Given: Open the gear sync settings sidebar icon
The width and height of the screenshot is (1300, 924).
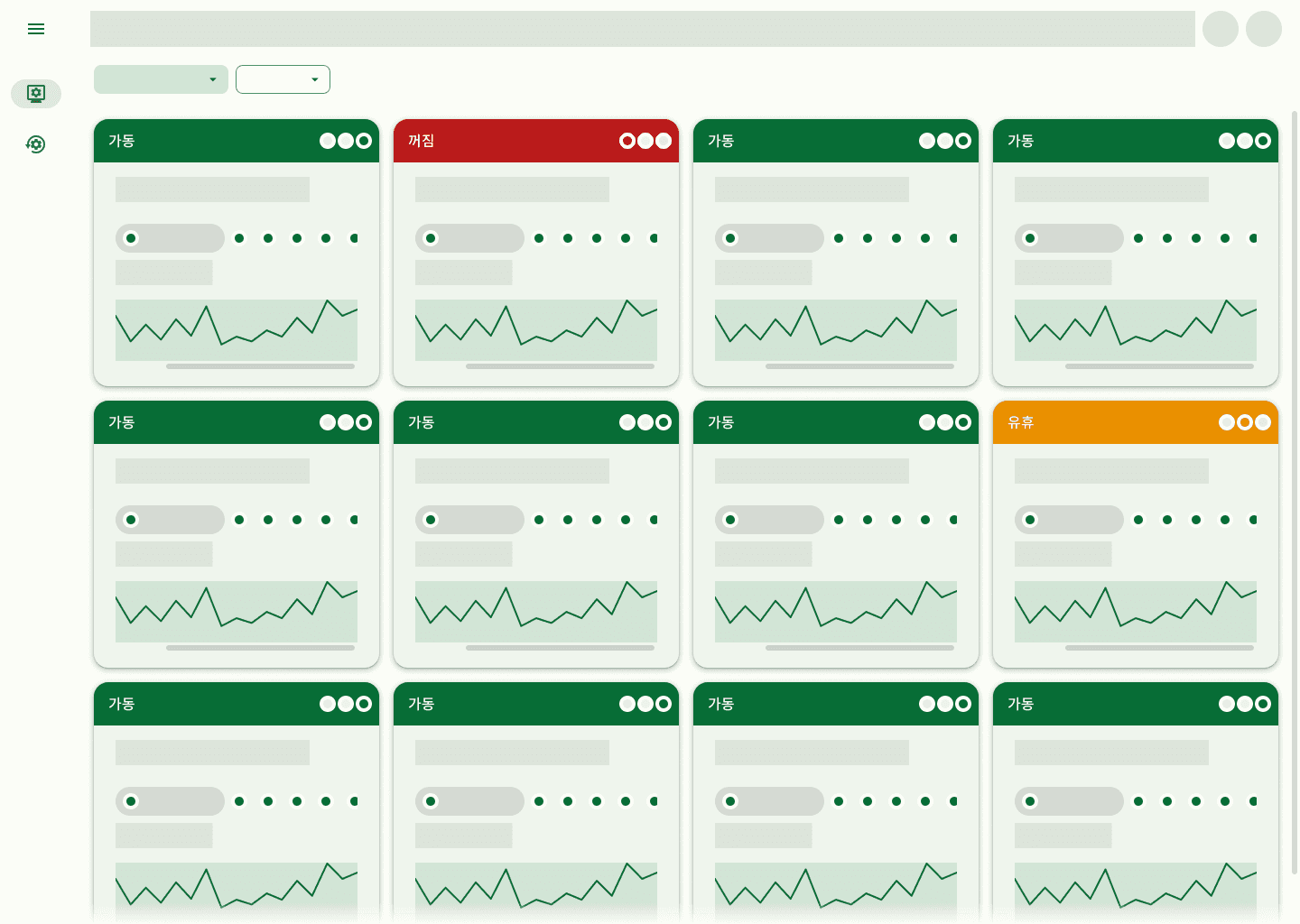Looking at the screenshot, I should coord(36,144).
